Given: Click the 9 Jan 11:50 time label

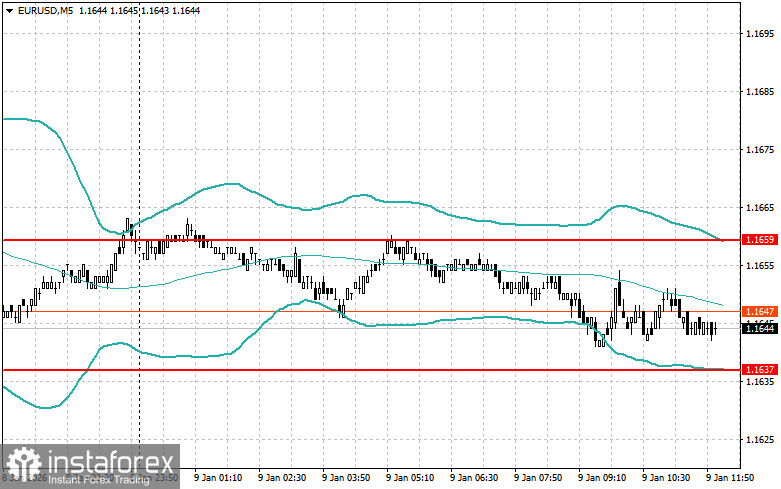Looking at the screenshot, I should tap(732, 479).
